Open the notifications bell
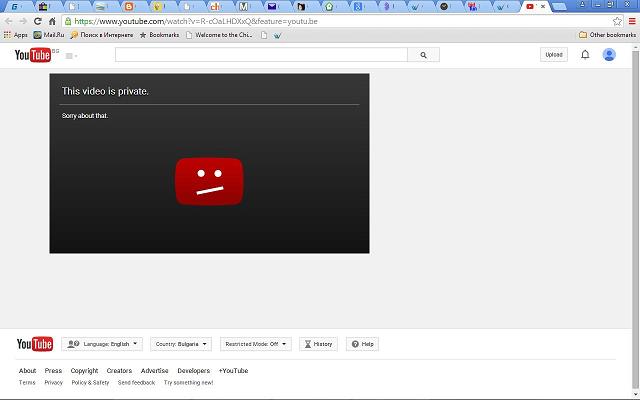 tap(585, 55)
